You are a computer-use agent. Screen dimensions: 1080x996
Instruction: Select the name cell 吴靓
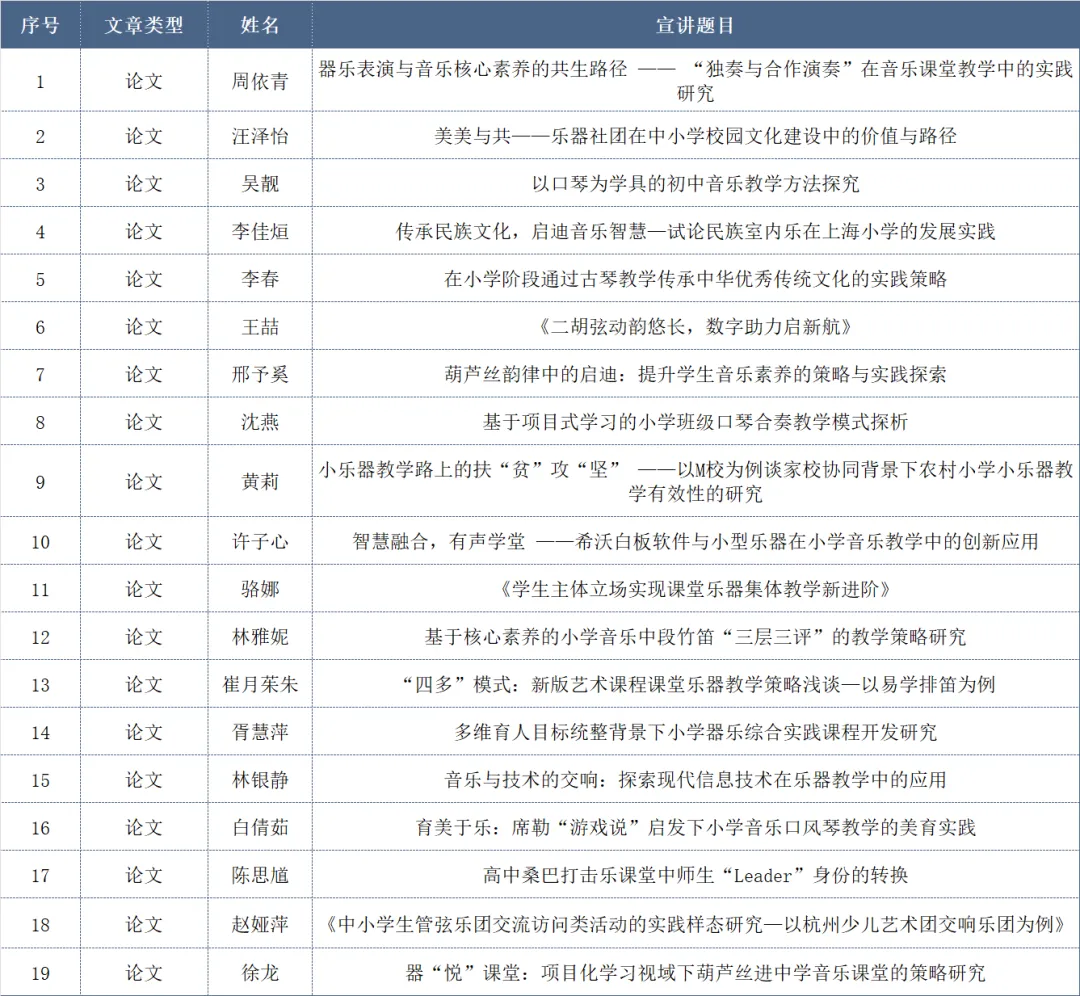tap(260, 183)
